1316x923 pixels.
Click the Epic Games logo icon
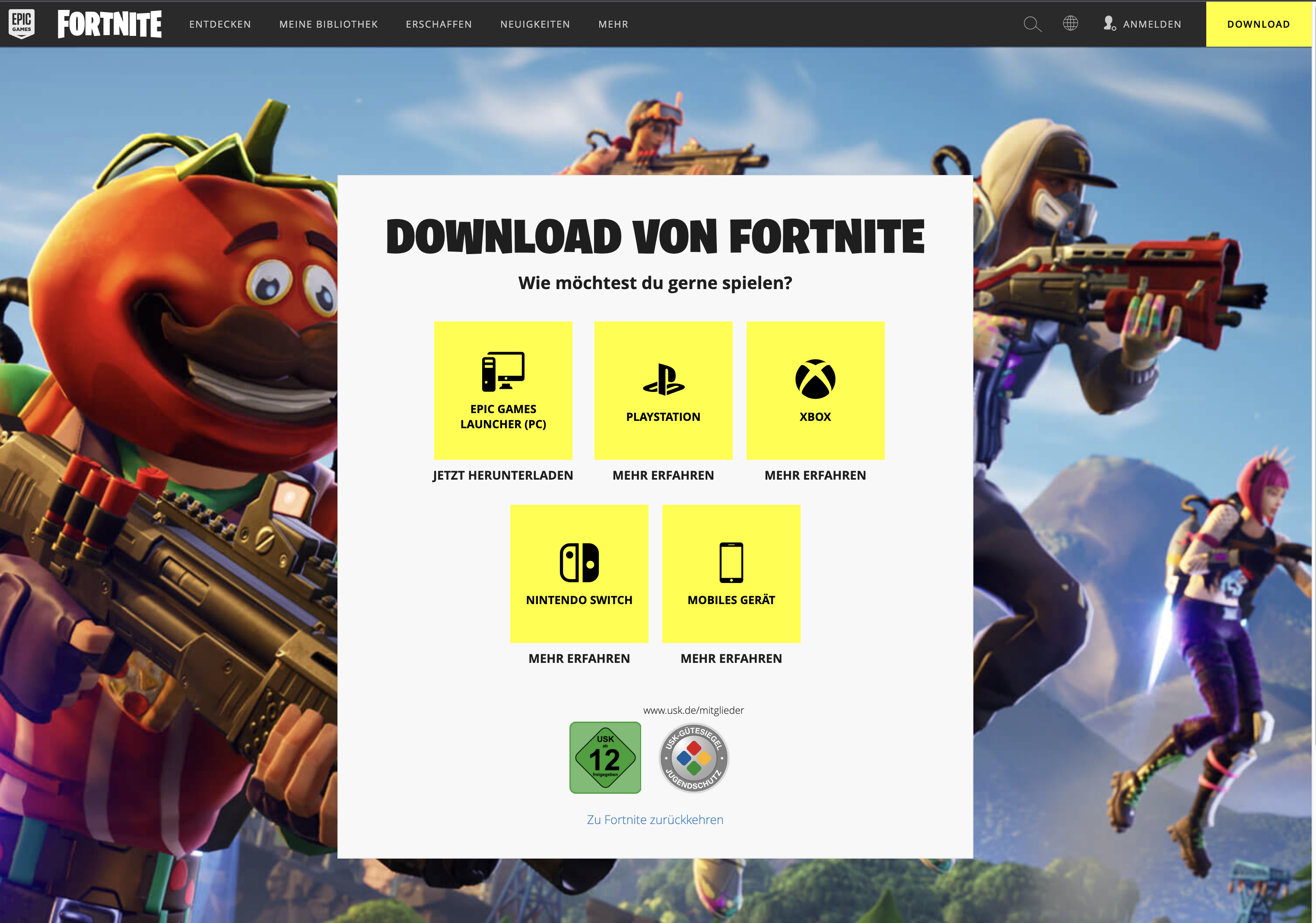click(22, 24)
